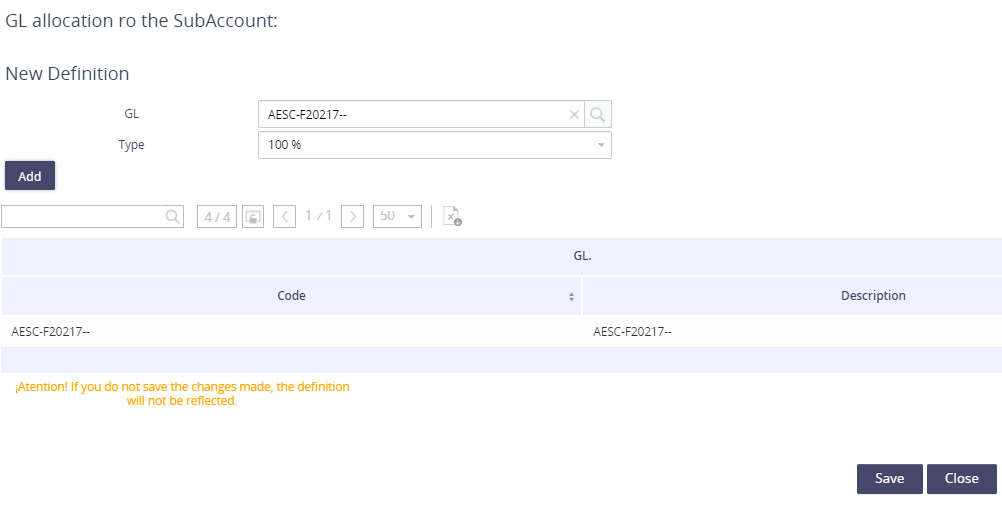The height and width of the screenshot is (521, 1002).
Task: Save the GL allocation changes
Action: coord(890,479)
